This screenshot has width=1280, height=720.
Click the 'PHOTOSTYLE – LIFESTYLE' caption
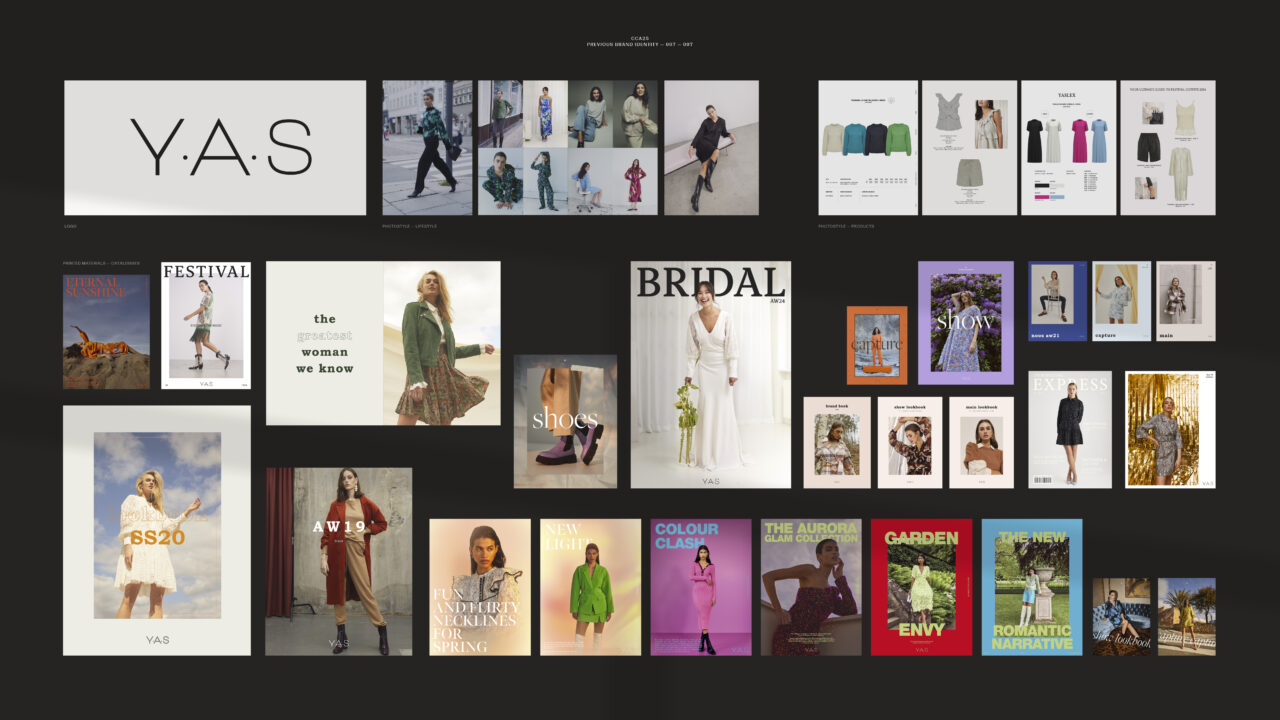point(409,226)
